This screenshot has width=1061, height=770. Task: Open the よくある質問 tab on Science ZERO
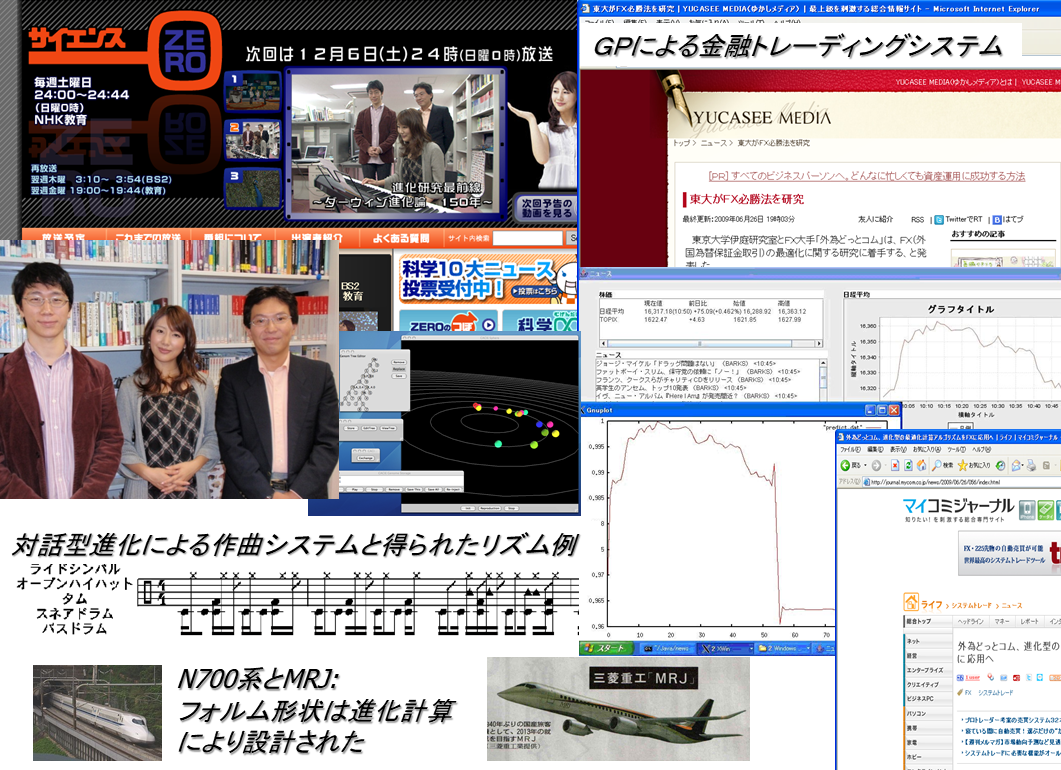pyautogui.click(x=401, y=237)
